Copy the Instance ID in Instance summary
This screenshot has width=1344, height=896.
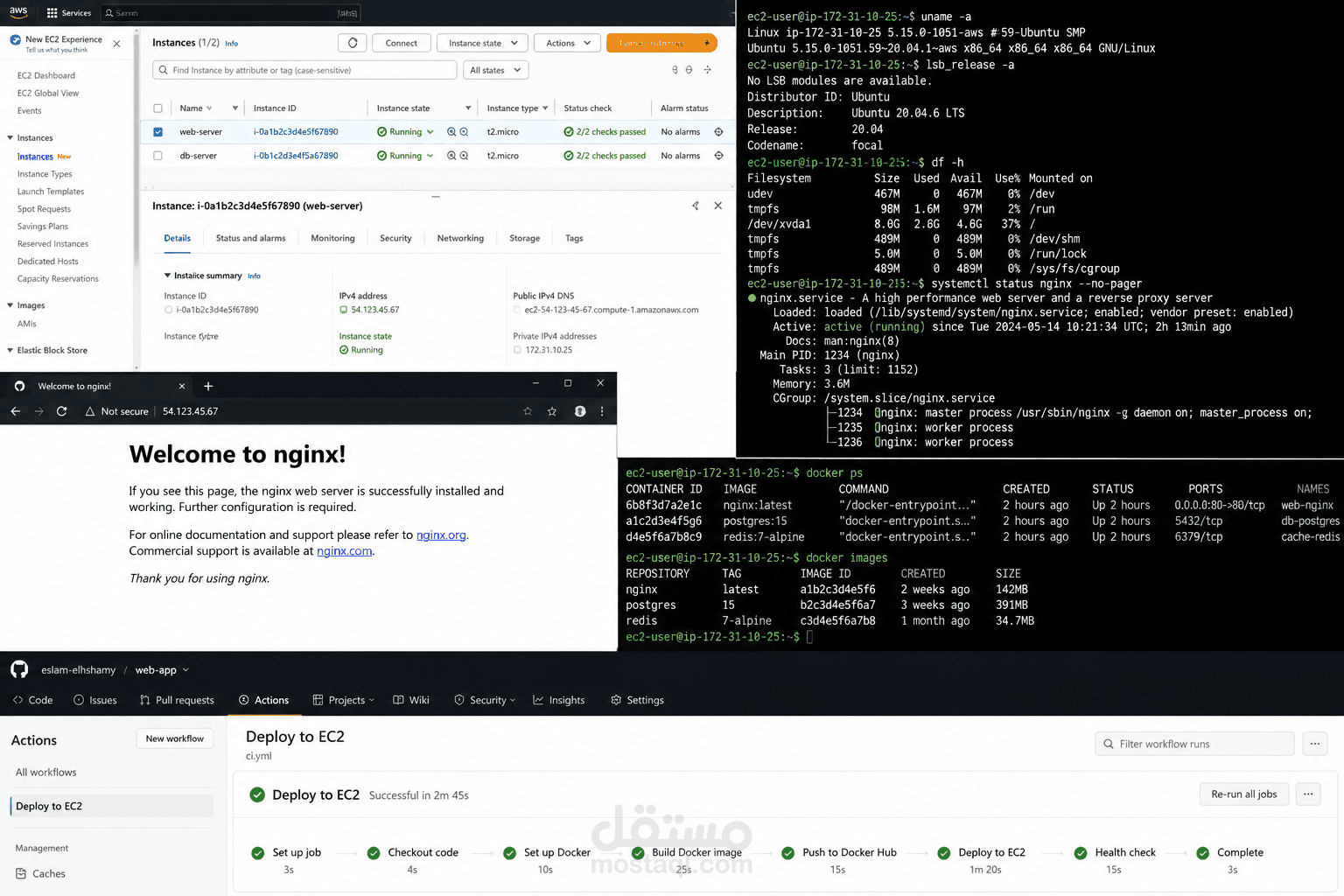[169, 310]
